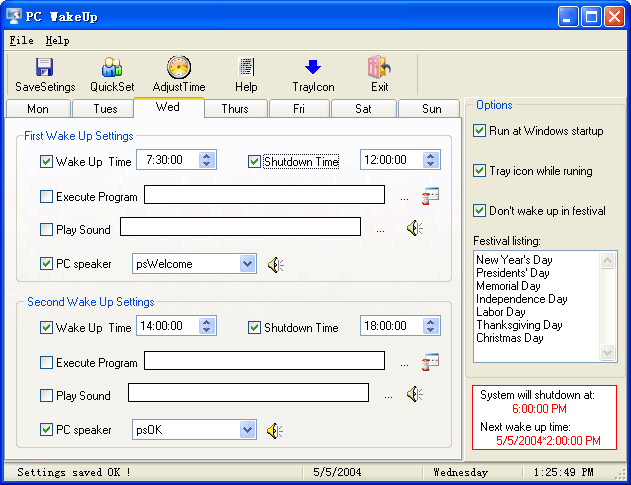Send the app to TrayIcon with blue arrow
The width and height of the screenshot is (631, 485).
click(313, 67)
